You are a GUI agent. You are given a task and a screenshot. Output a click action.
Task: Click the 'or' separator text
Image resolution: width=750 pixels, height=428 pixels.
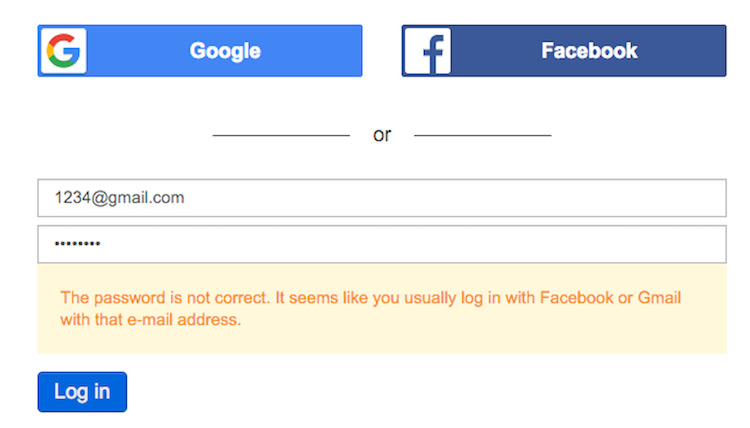(x=382, y=135)
